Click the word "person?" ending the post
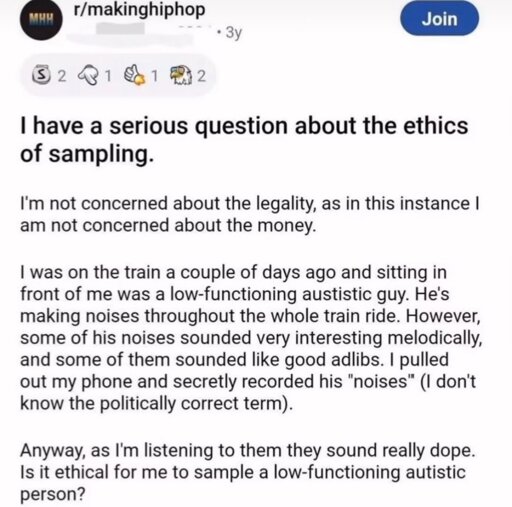Screen dimensions: 512x507 53,495
